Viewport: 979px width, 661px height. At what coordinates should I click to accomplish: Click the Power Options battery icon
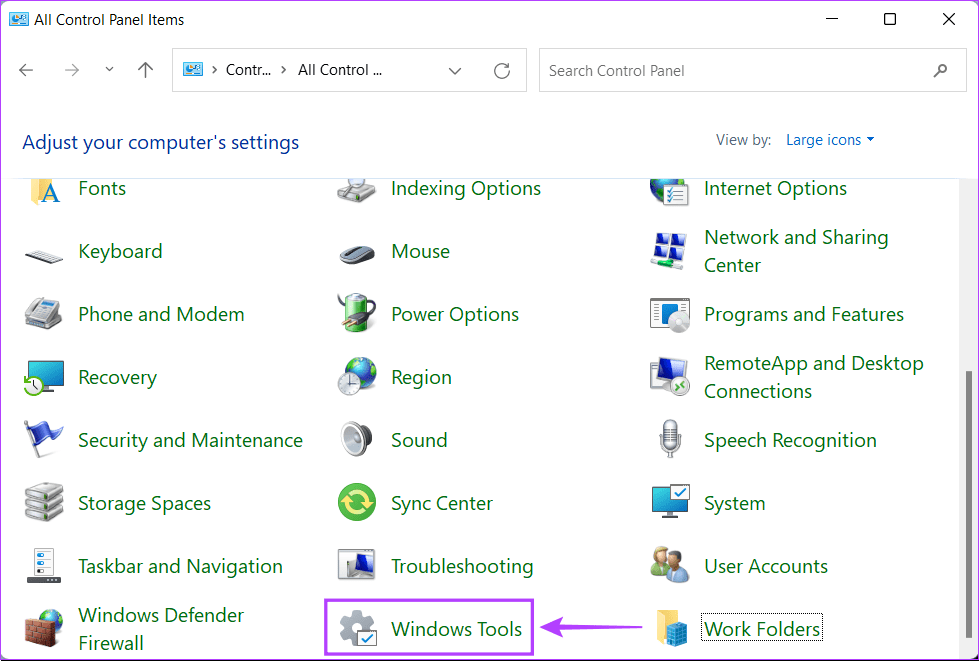pyautogui.click(x=356, y=314)
